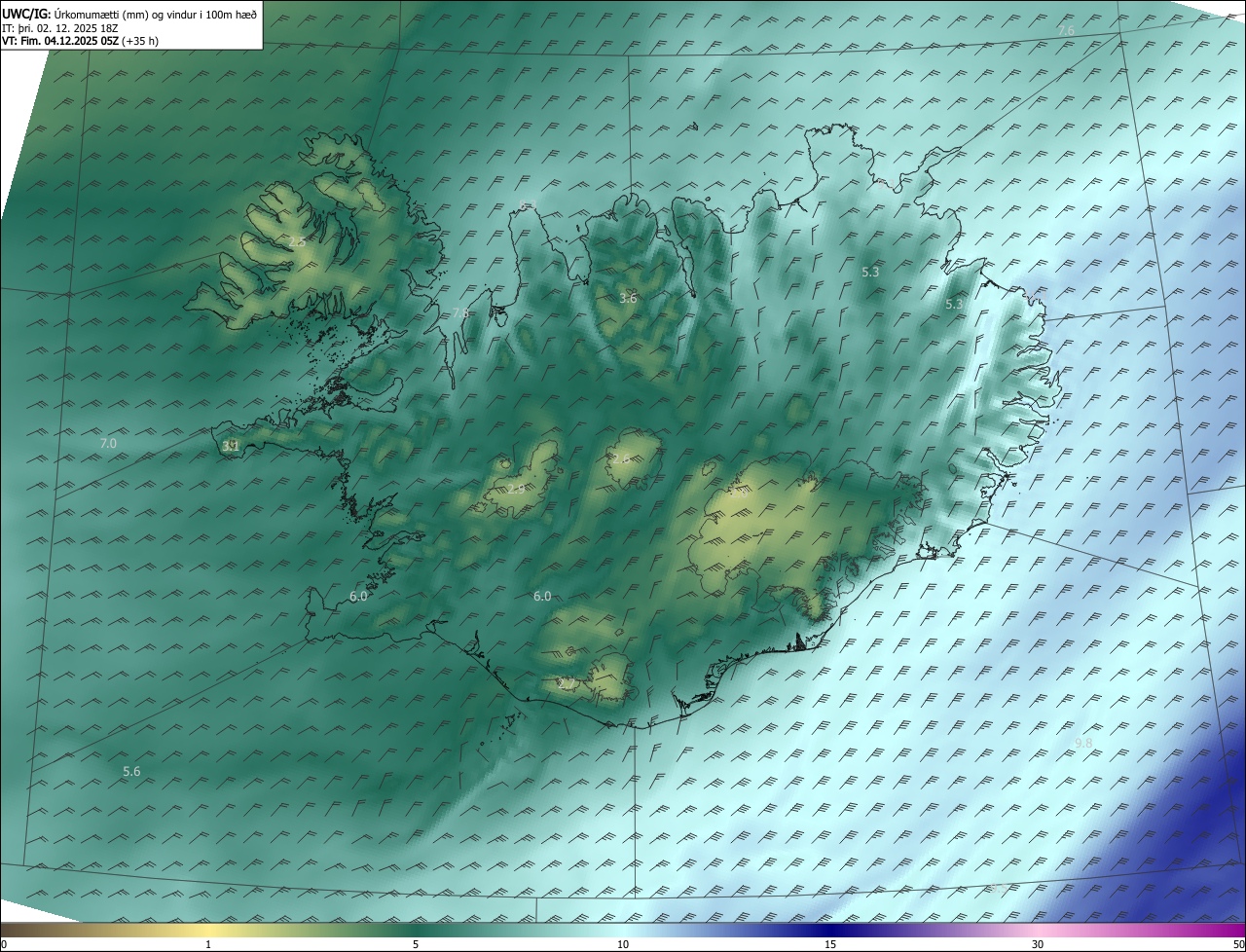Click the color scale tick labelled 15

830,945
